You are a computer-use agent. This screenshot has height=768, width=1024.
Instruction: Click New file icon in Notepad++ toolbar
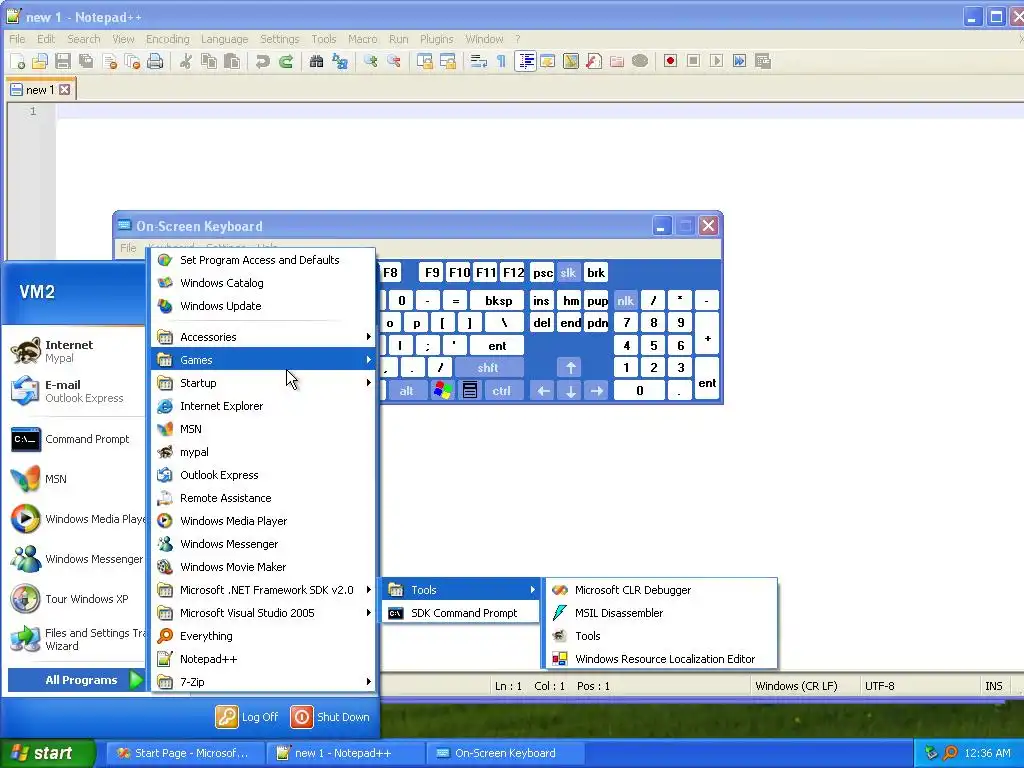(x=18, y=61)
